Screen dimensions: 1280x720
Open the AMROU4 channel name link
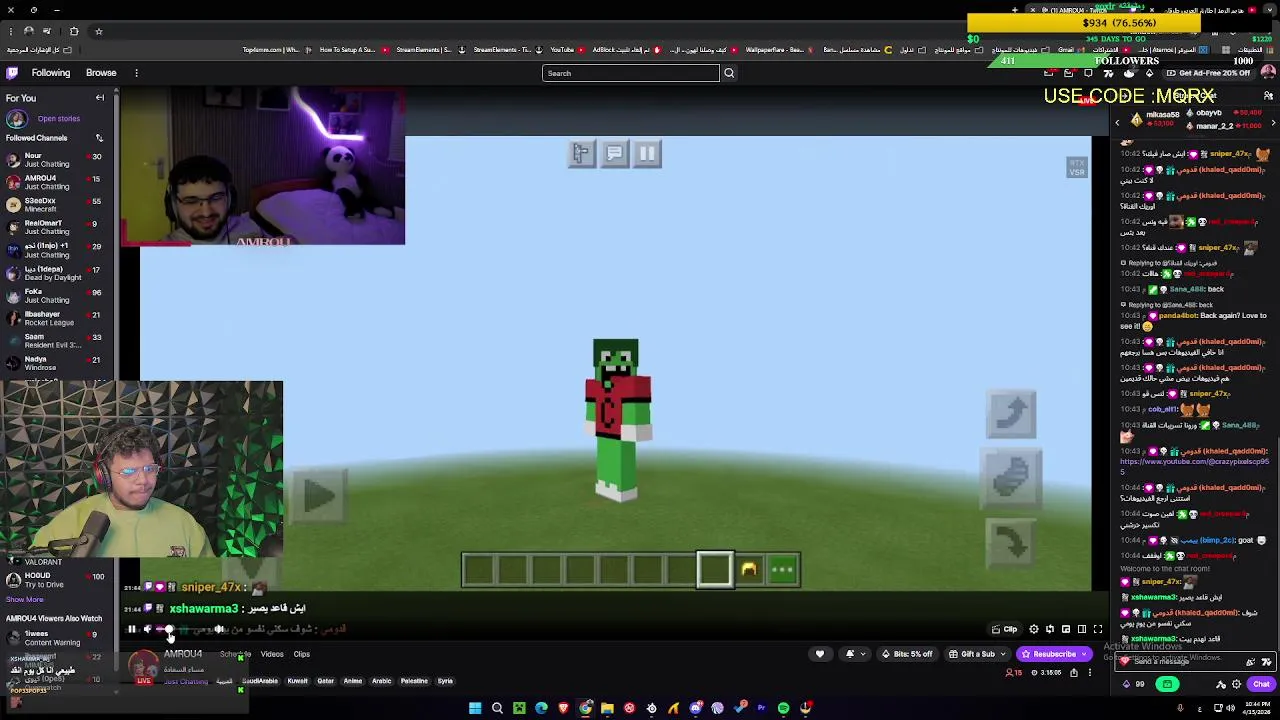pyautogui.click(x=183, y=654)
